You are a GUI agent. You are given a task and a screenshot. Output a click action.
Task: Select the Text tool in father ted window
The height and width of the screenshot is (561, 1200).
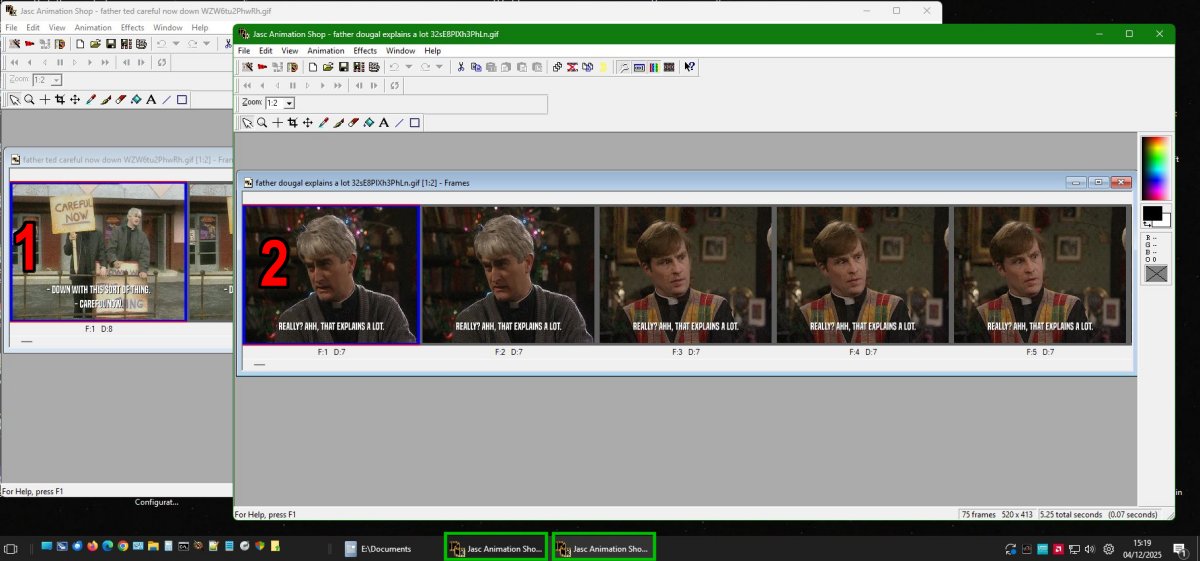tap(151, 99)
